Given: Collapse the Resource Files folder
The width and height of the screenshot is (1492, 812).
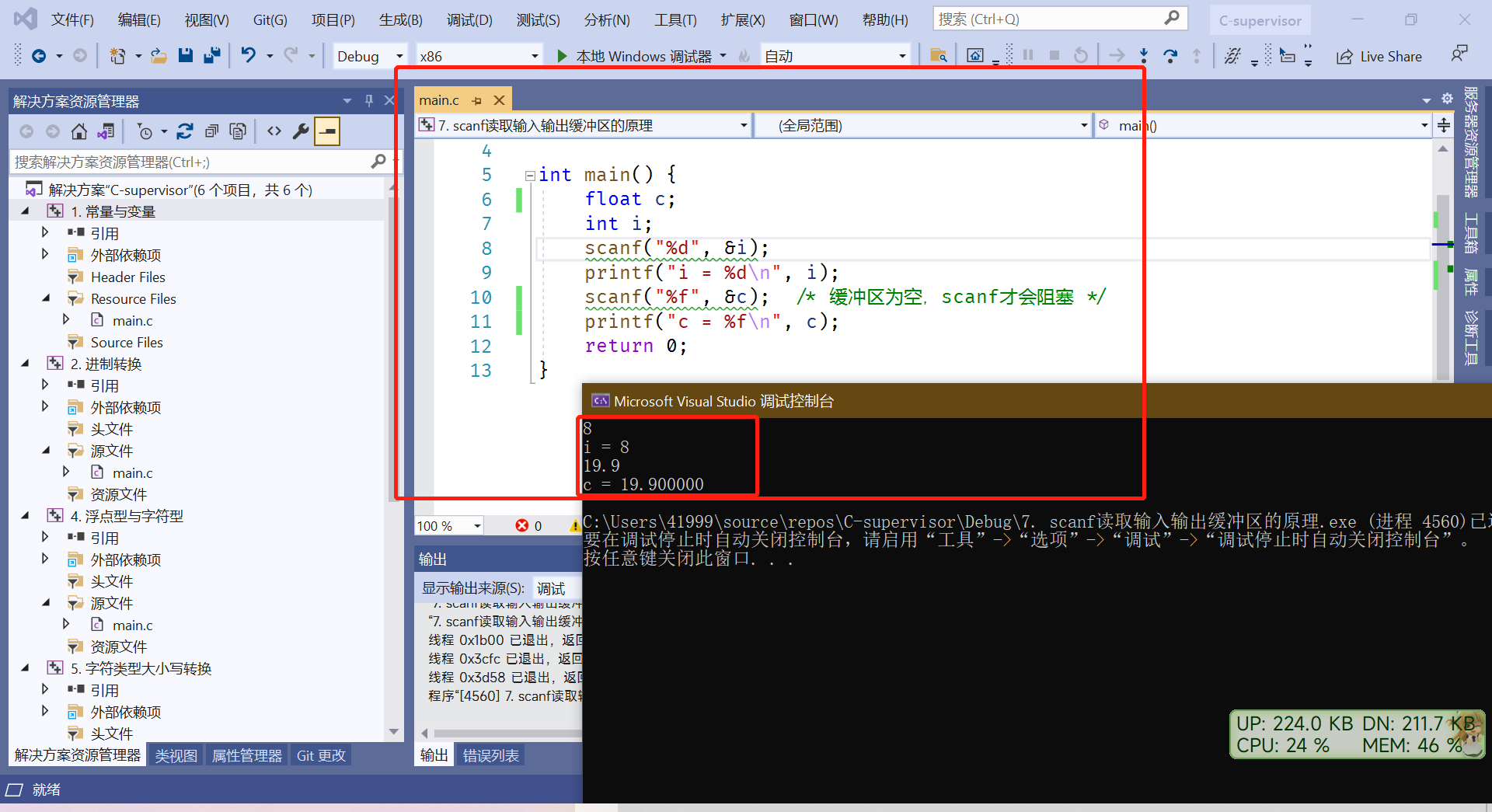Looking at the screenshot, I should coord(46,298).
